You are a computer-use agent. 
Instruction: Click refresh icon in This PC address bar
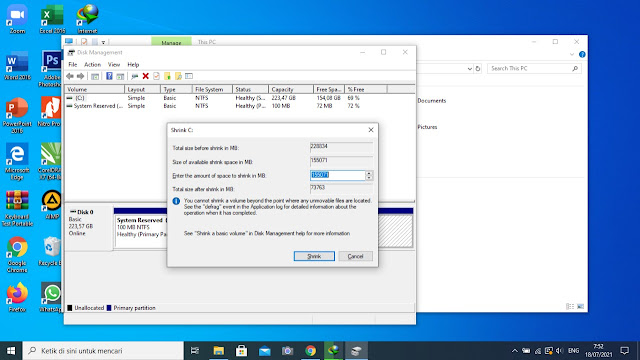pos(478,69)
